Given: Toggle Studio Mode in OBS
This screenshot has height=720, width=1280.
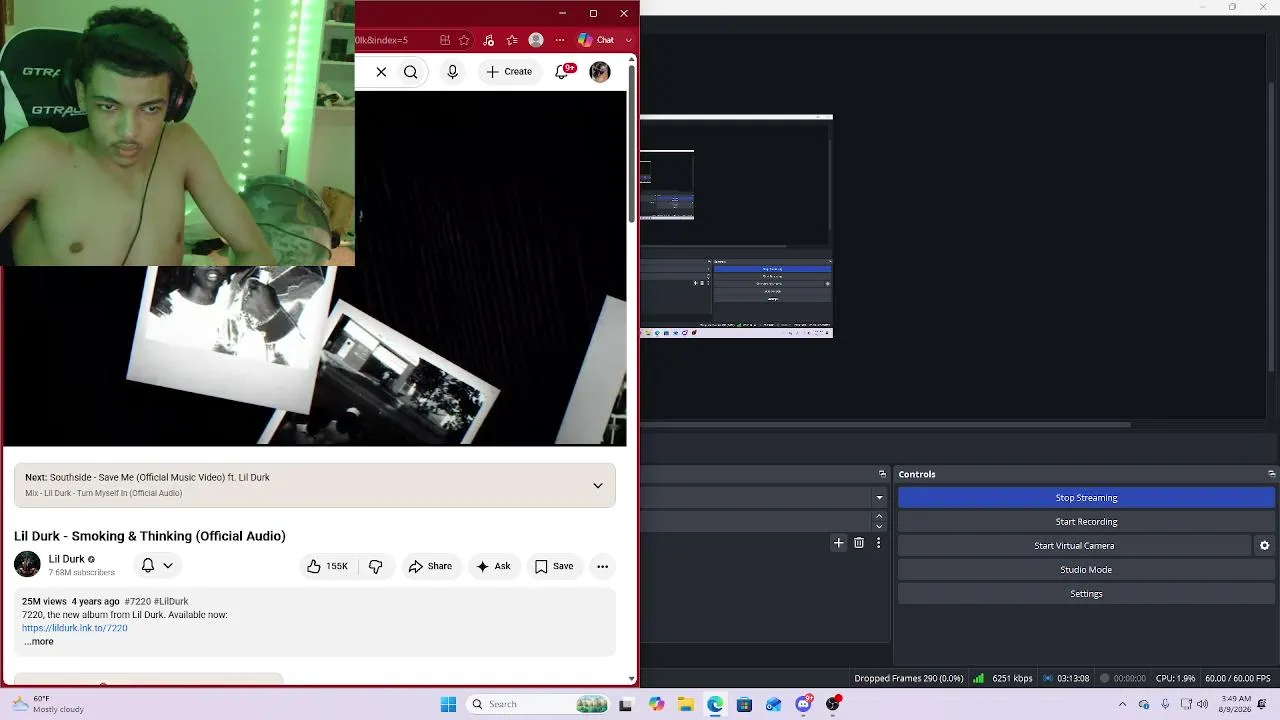Looking at the screenshot, I should (1086, 570).
